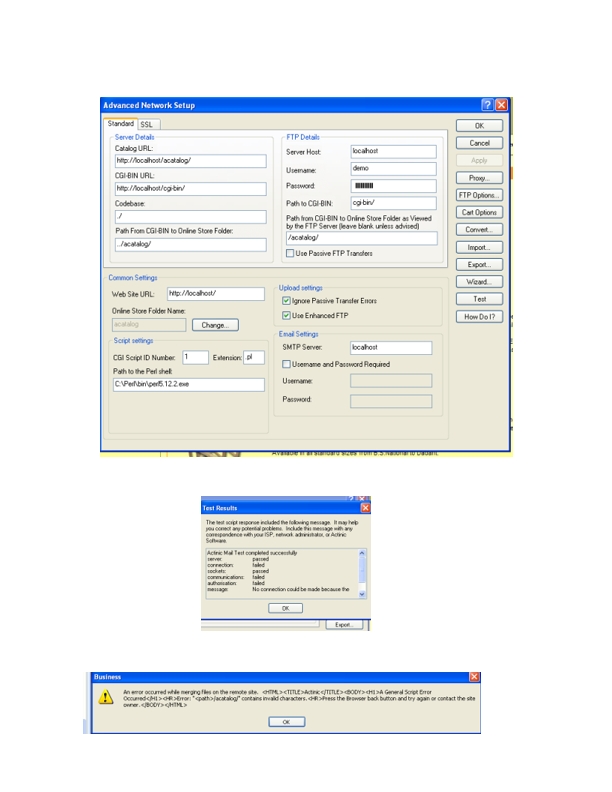Image resolution: width=612 pixels, height=792 pixels.
Task: Click the help question mark in Advanced Network Setup title bar
Action: [x=486, y=105]
